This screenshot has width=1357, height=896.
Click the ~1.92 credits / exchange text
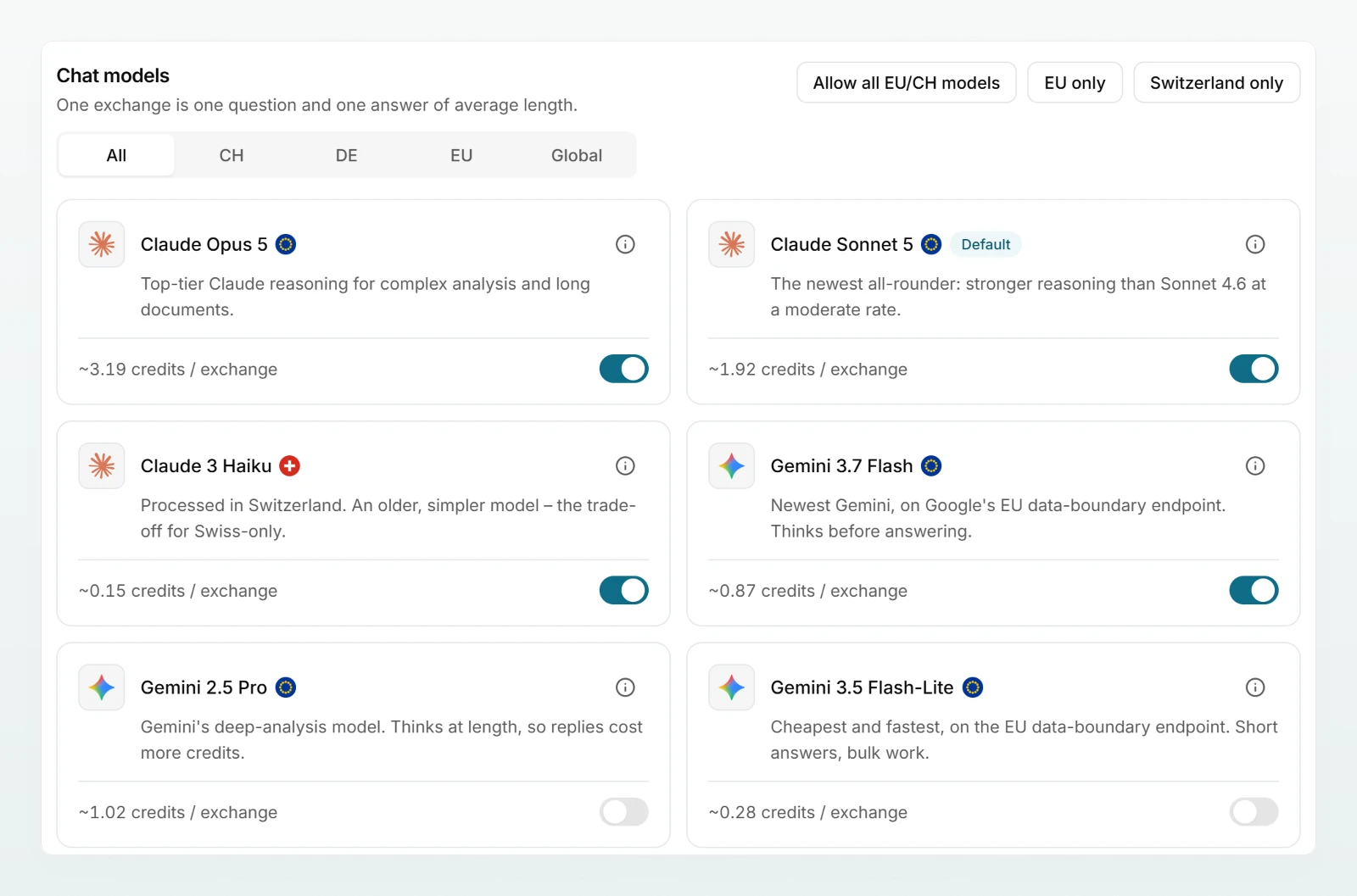click(808, 369)
